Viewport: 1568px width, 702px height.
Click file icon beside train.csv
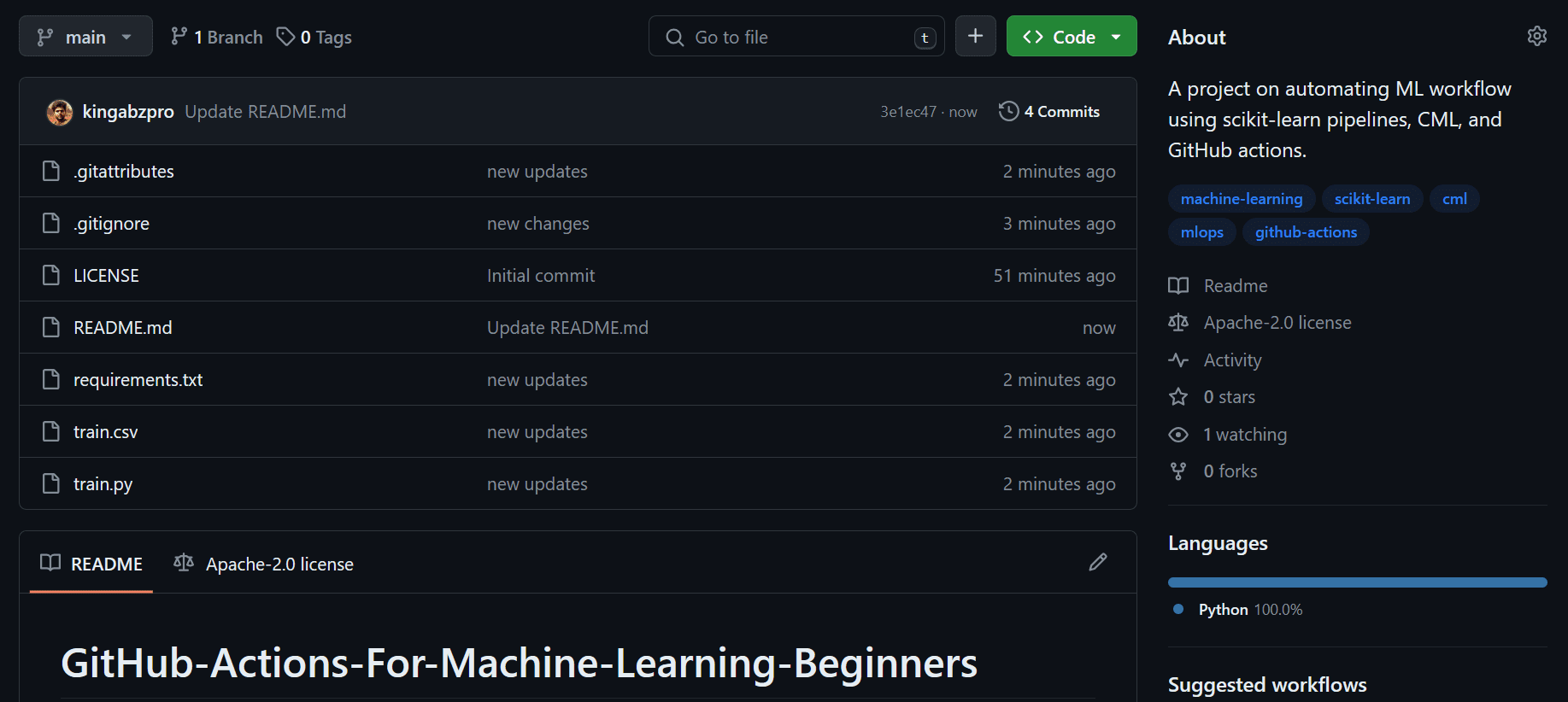coord(51,431)
